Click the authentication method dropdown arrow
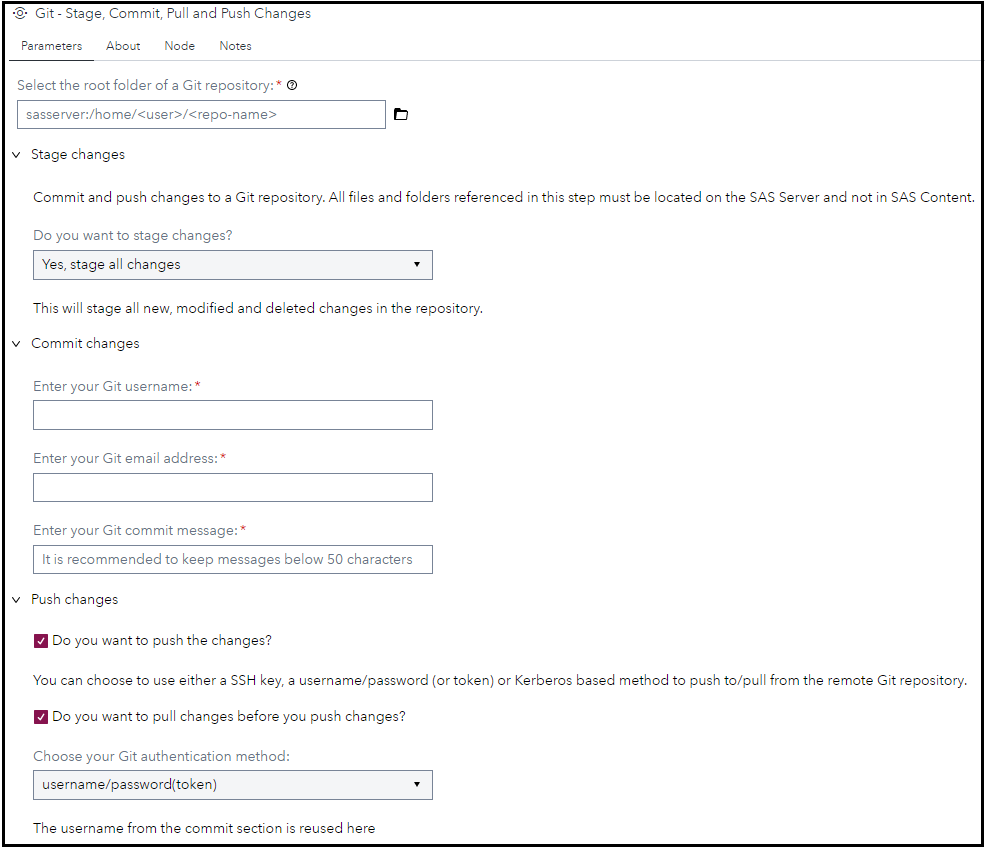985x848 pixels. (416, 785)
